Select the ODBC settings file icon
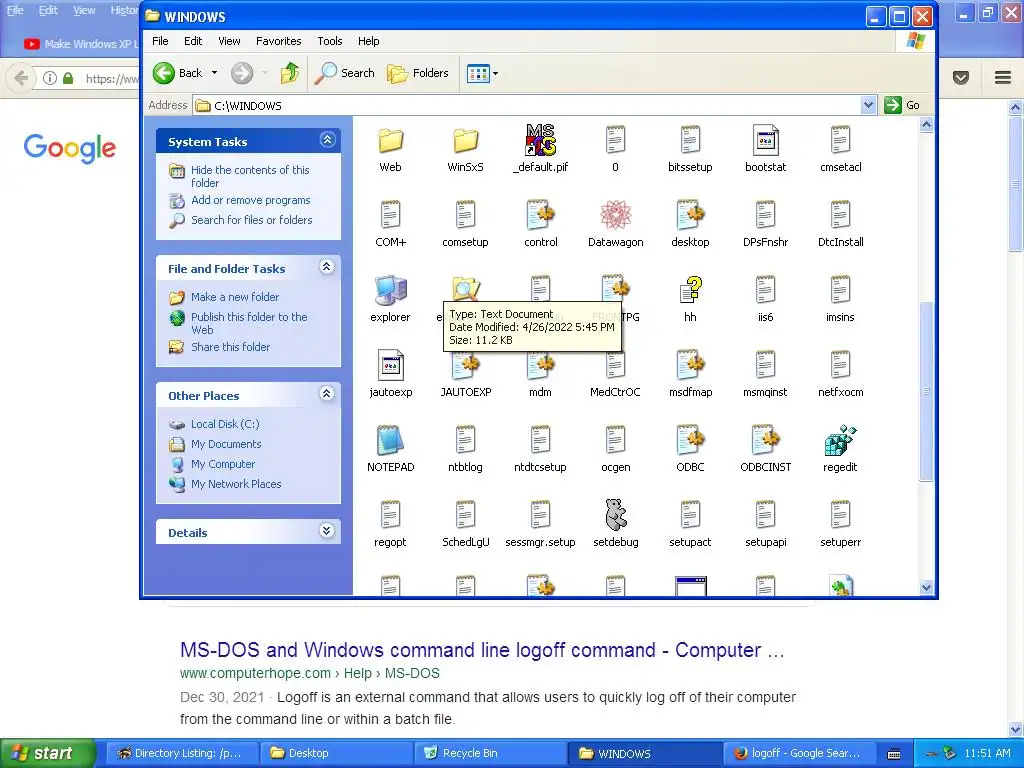Viewport: 1024px width, 768px height. pos(690,440)
